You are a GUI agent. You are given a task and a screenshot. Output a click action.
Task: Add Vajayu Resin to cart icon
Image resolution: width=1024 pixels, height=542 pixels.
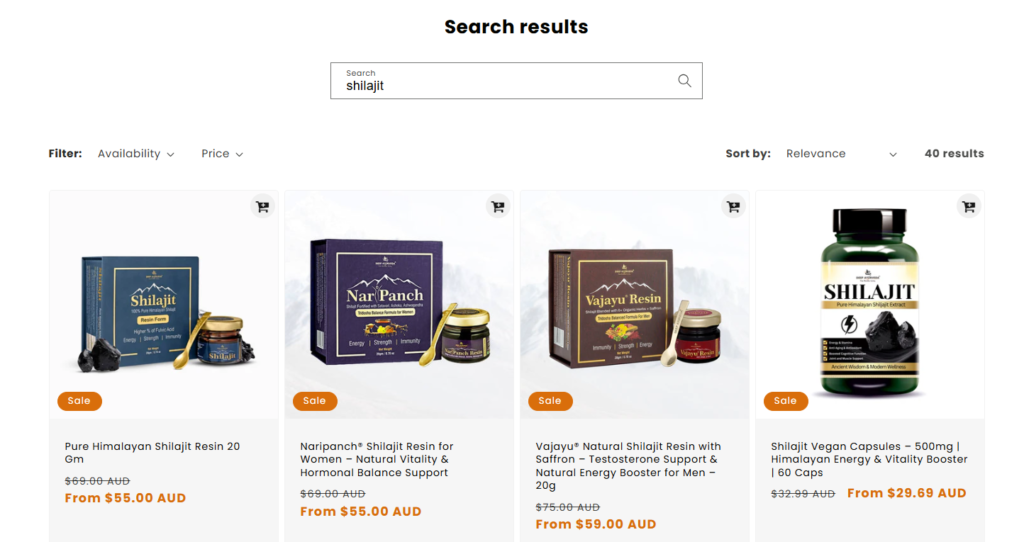[733, 206]
